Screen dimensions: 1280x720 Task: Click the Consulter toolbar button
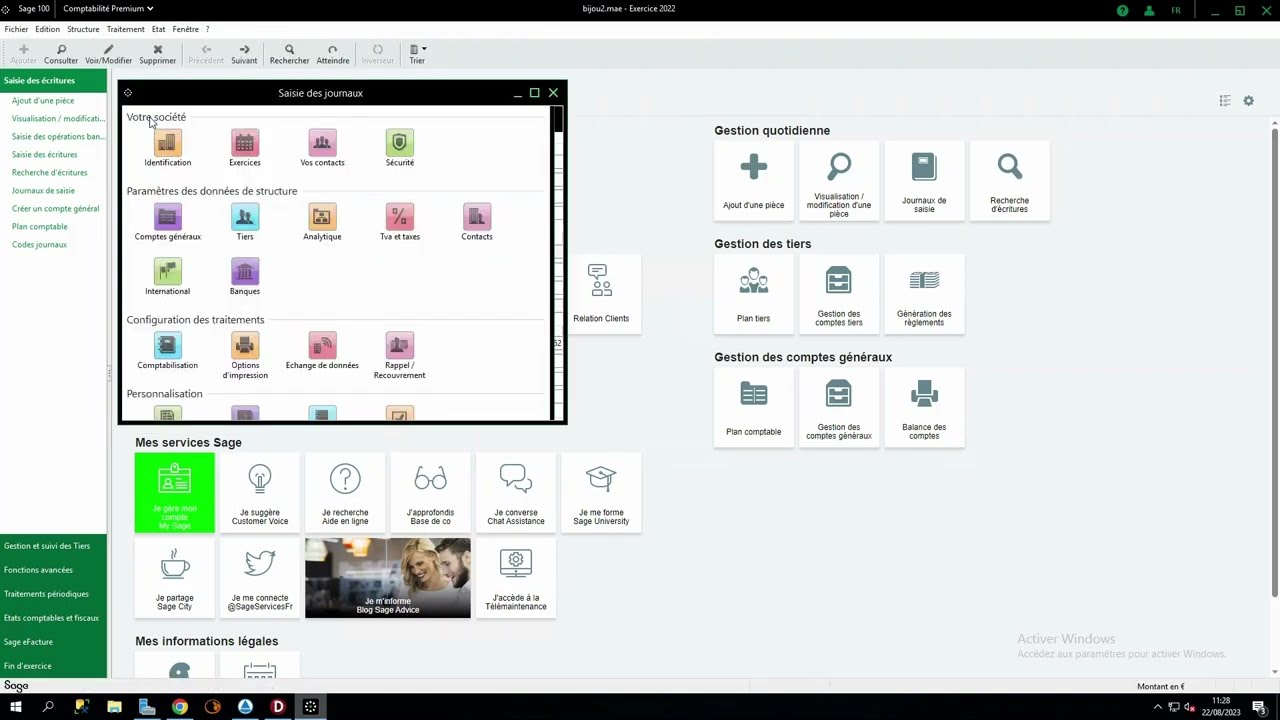[61, 54]
